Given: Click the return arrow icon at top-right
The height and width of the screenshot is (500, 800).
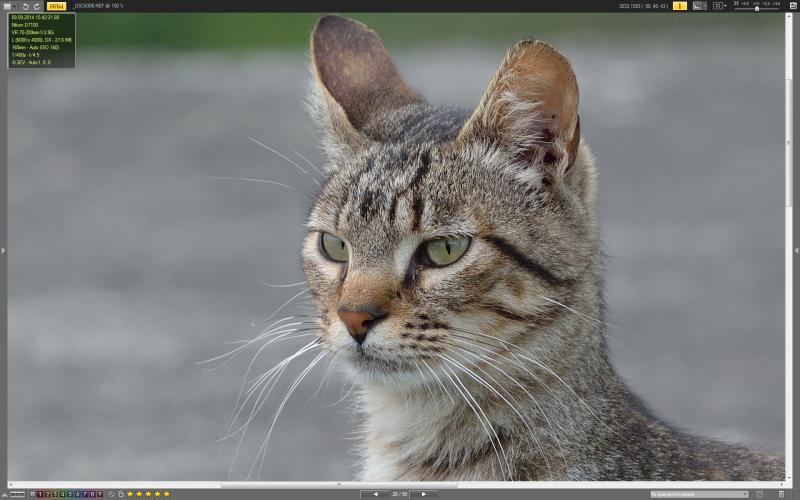Looking at the screenshot, I should click(x=793, y=6).
